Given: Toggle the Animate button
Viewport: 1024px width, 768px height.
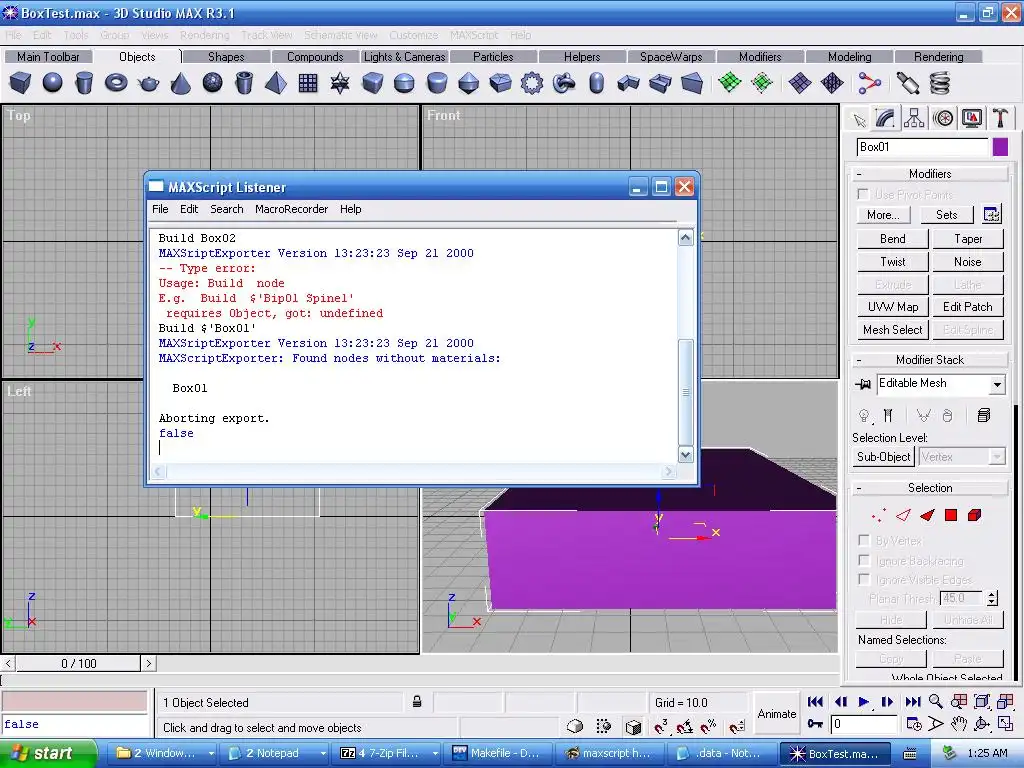Looking at the screenshot, I should (x=776, y=714).
